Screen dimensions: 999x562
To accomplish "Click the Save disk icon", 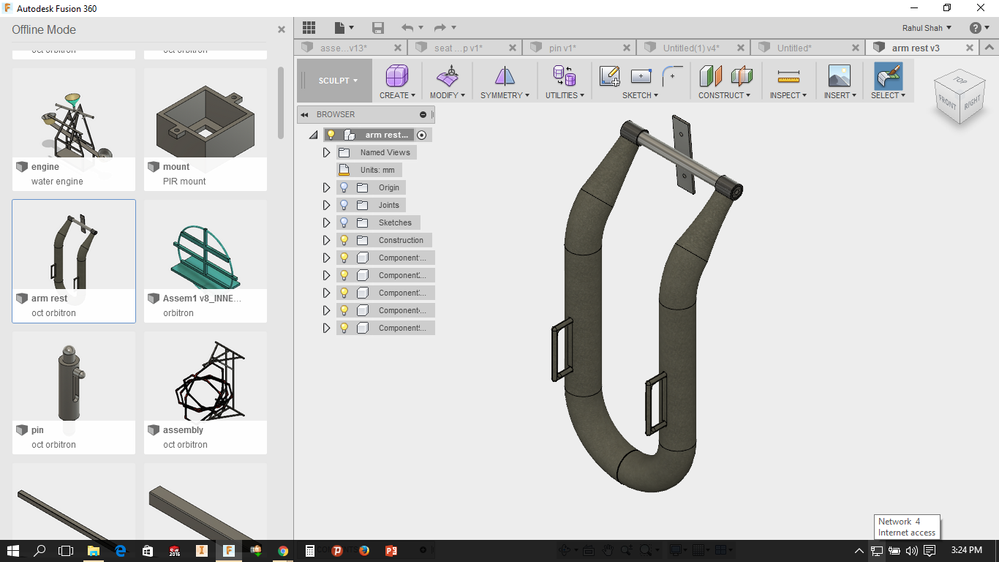I will point(377,28).
